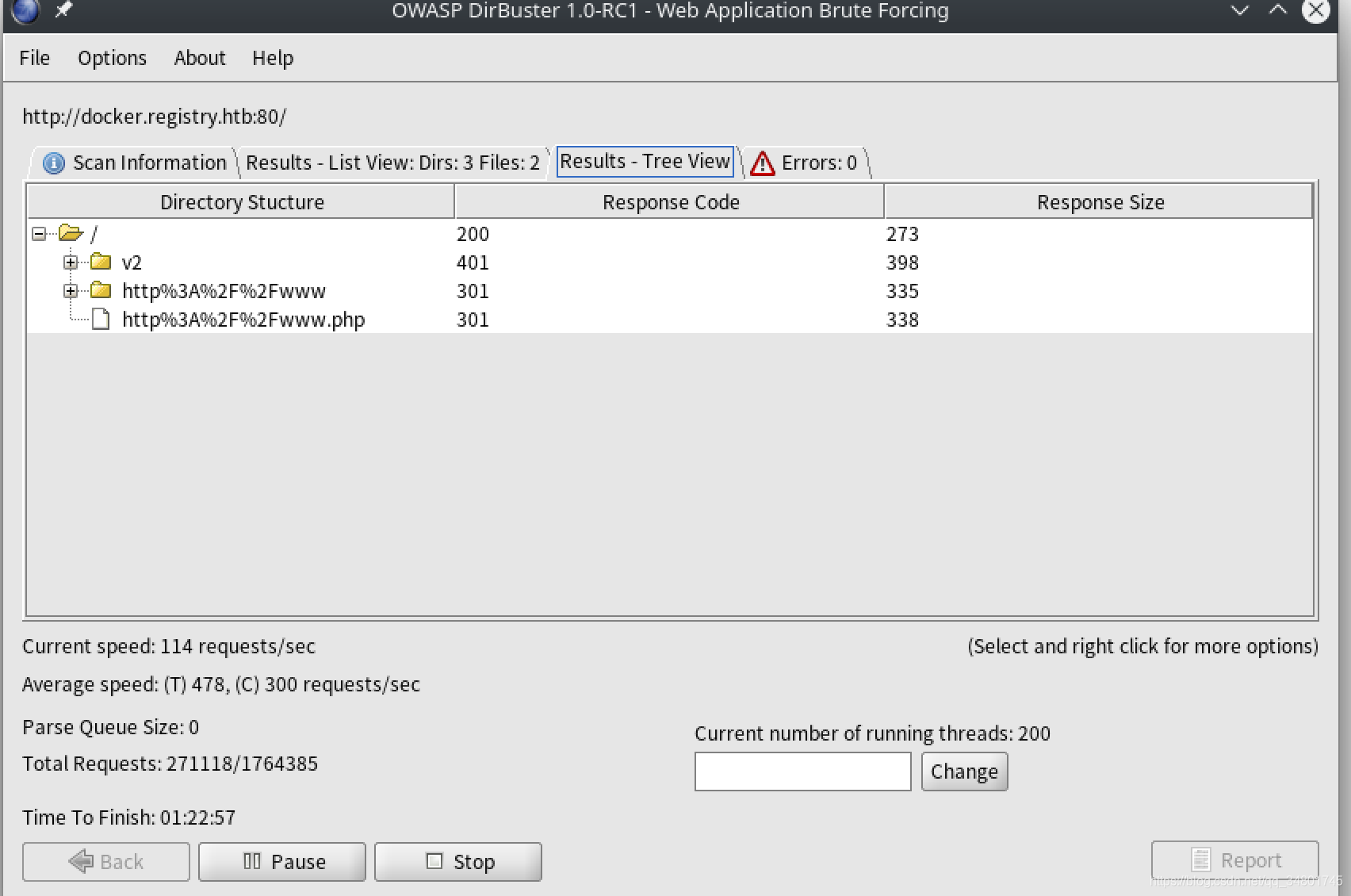1351x896 pixels.
Task: Click the Change threads button
Action: (x=964, y=772)
